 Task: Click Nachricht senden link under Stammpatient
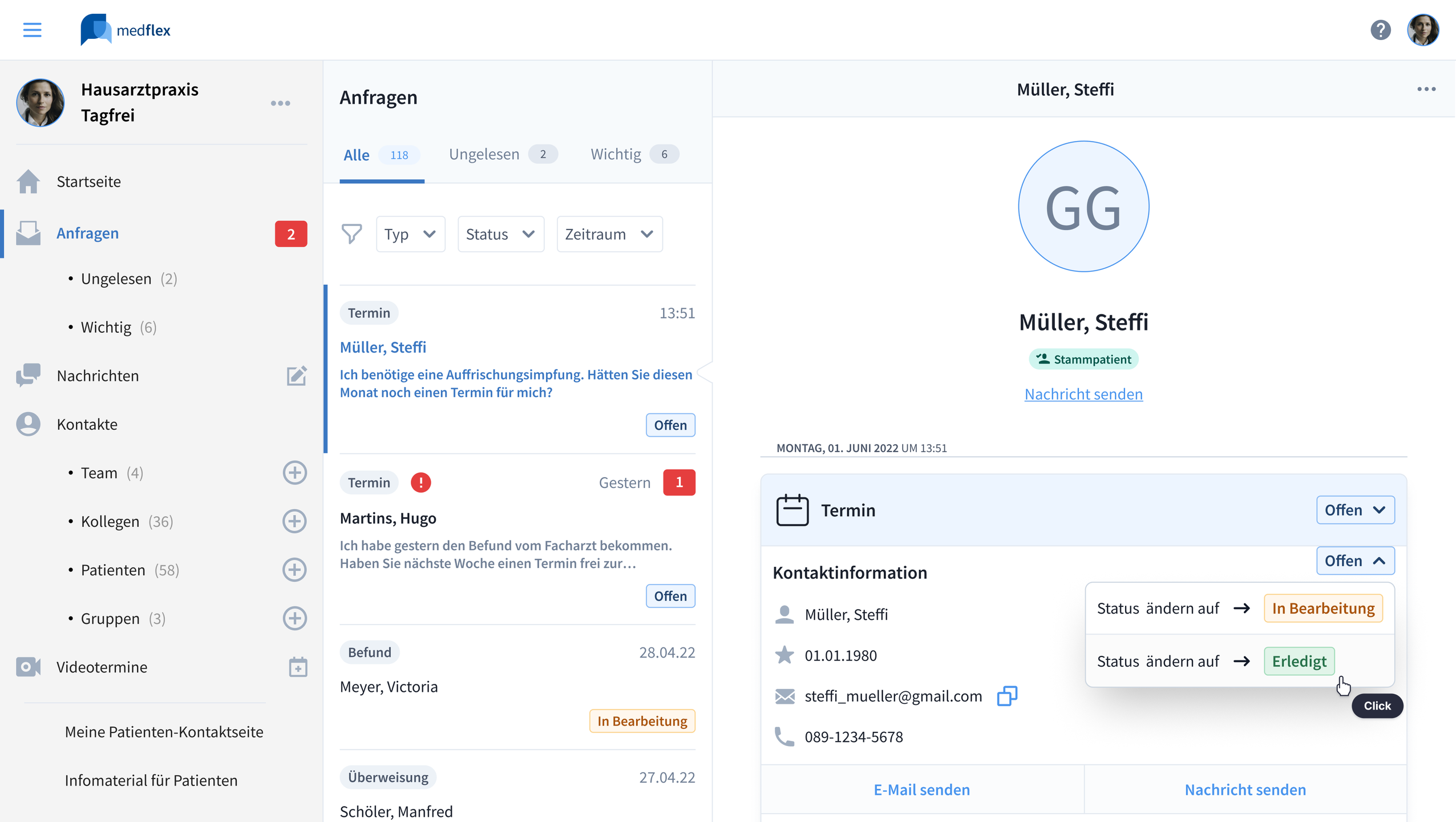click(1083, 394)
